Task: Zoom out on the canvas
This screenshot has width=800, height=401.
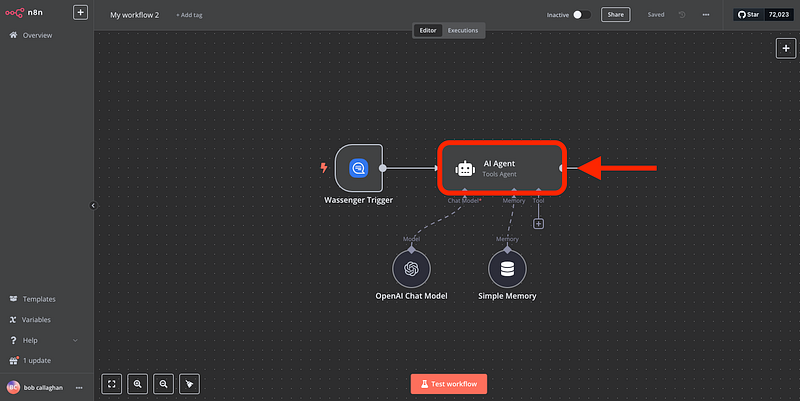Action: [x=163, y=383]
